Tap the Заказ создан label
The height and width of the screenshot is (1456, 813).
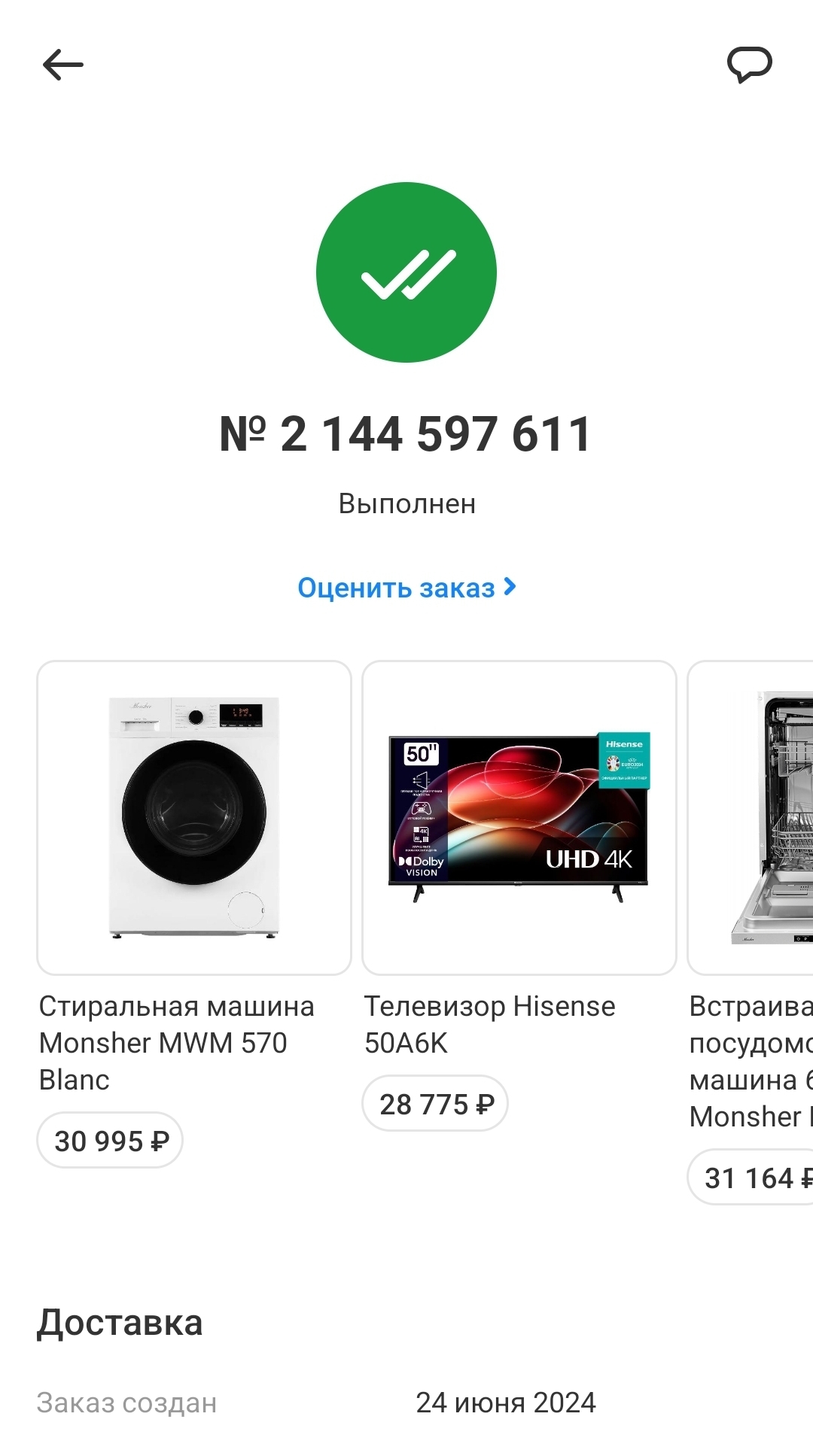pyautogui.click(x=126, y=1403)
